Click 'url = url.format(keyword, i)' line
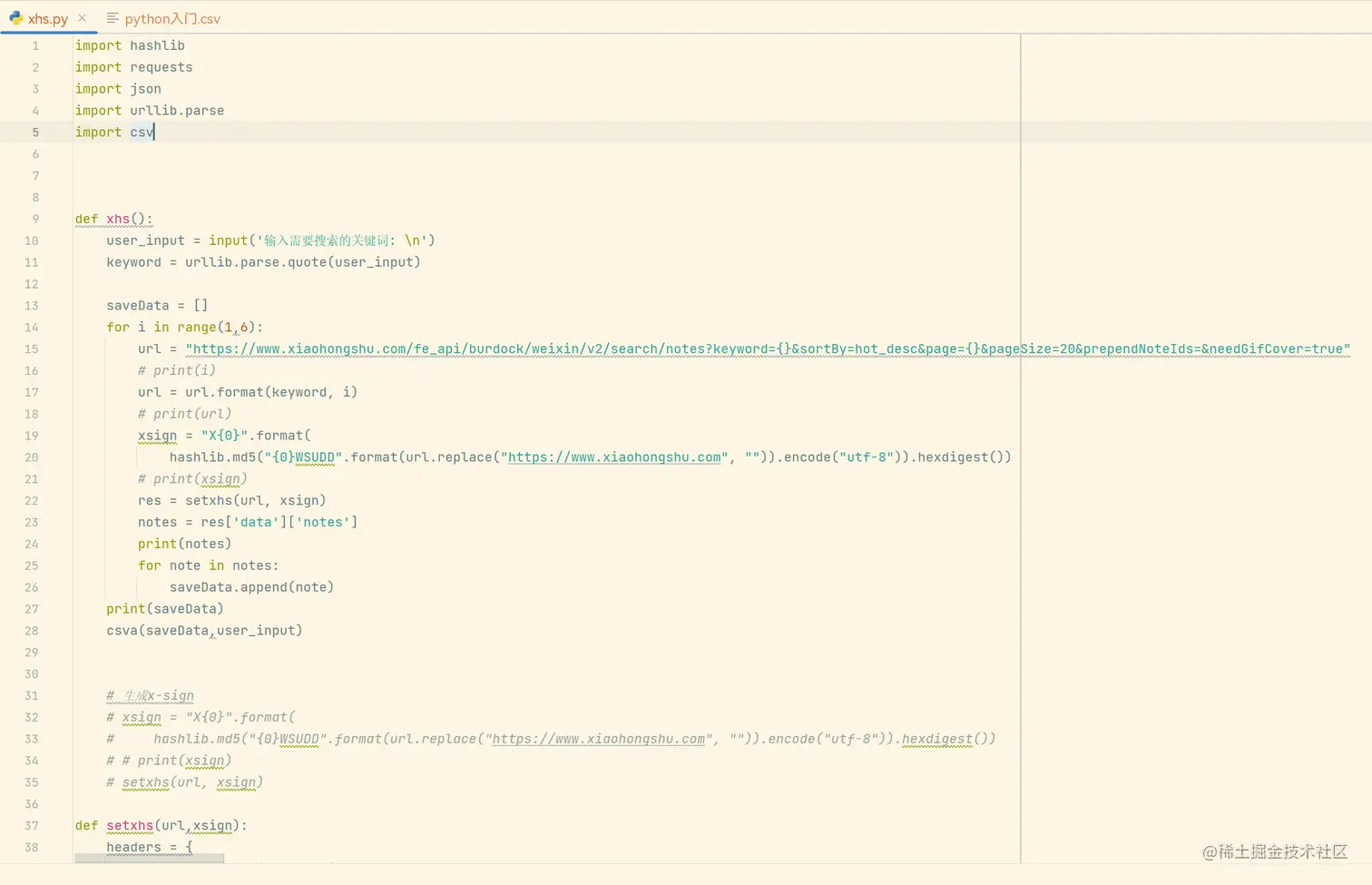The height and width of the screenshot is (885, 1372). (248, 392)
